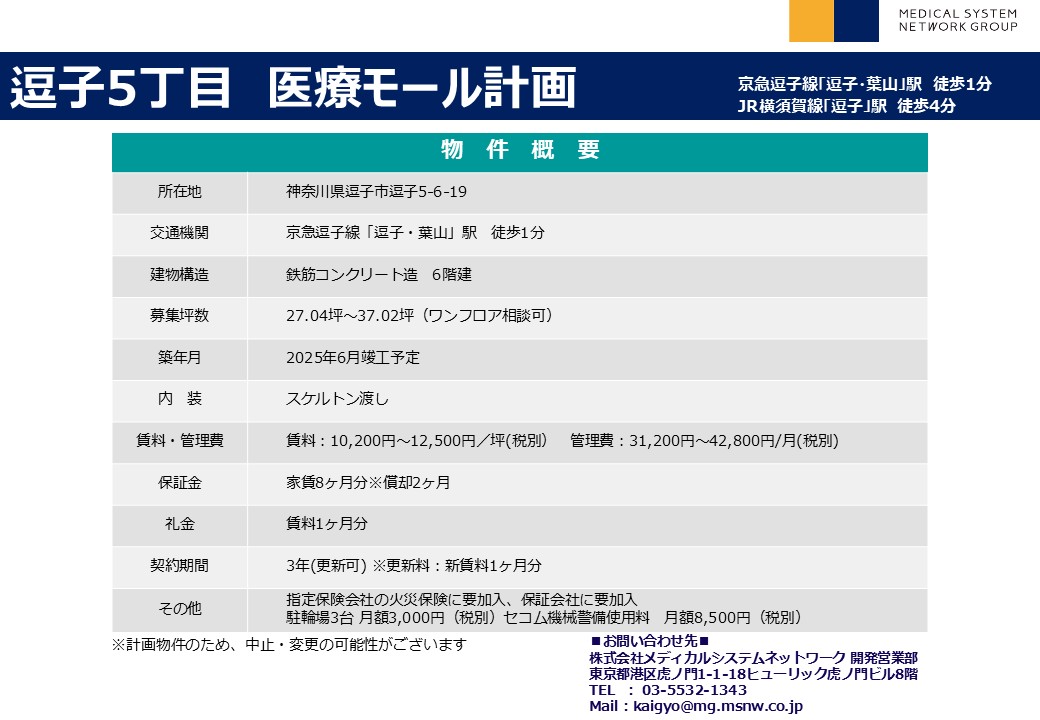Click the address '東京都港区虎ノ門1-1-18ヒューリック虎ノ門ビル8階'
Viewport: 1040px width, 720px height.
tap(753, 674)
